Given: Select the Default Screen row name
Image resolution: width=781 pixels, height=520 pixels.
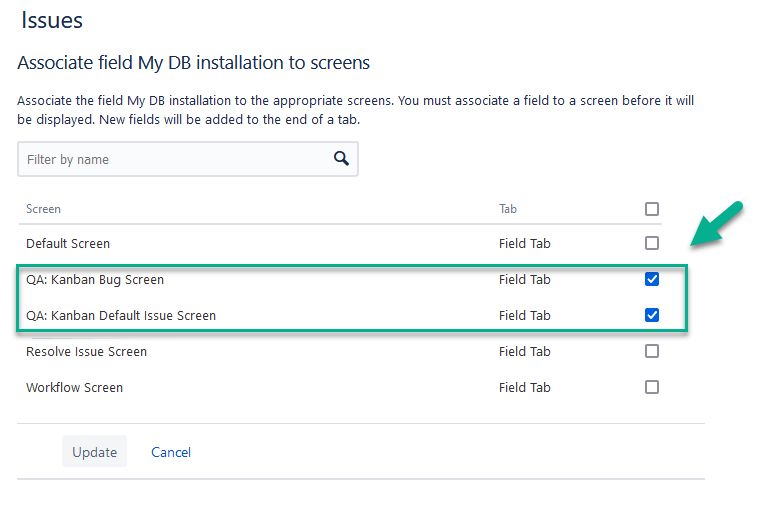Looking at the screenshot, I should (68, 243).
